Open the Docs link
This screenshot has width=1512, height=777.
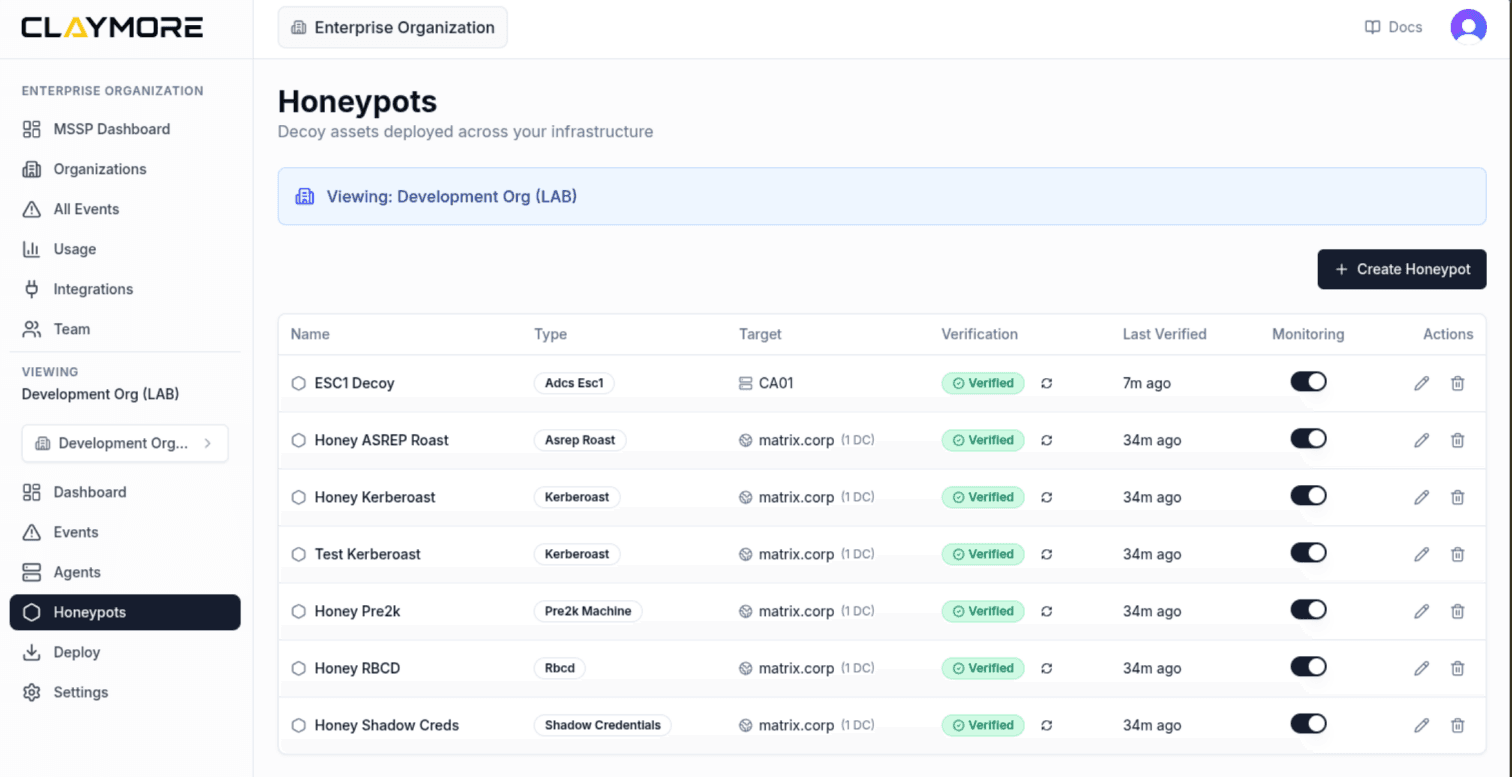(1394, 27)
